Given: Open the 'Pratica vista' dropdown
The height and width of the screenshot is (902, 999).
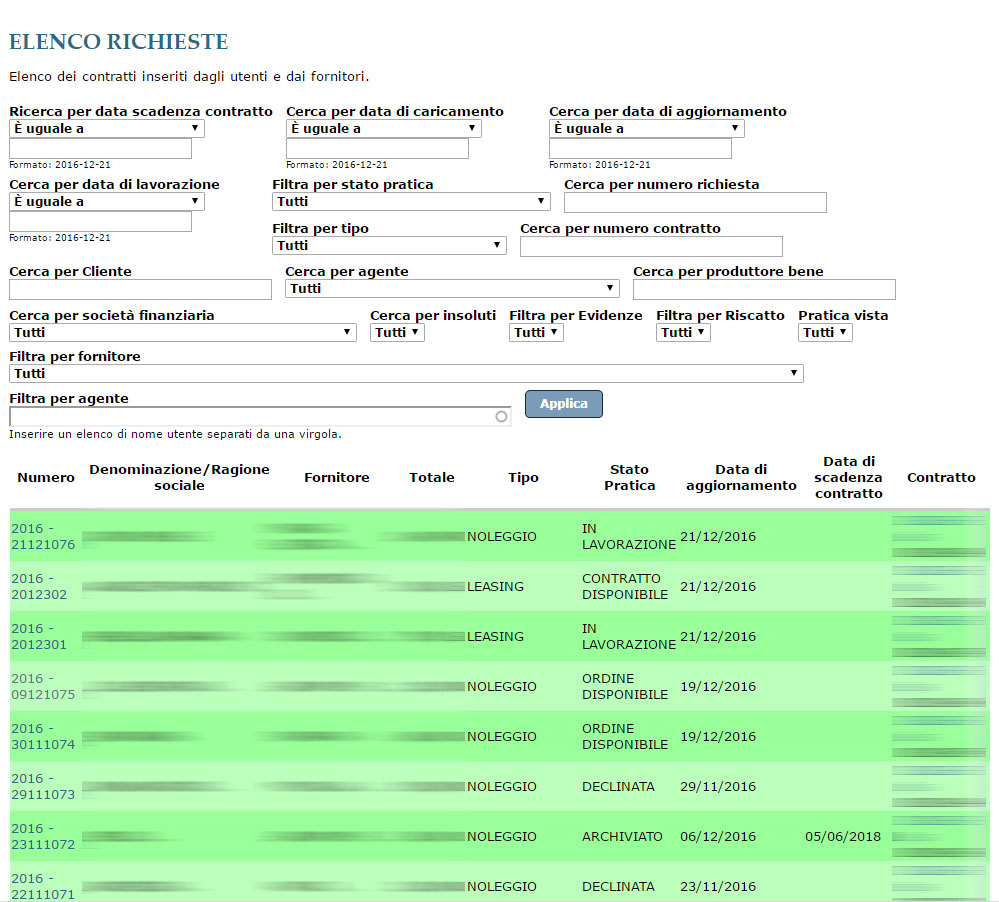Looking at the screenshot, I should [825, 333].
